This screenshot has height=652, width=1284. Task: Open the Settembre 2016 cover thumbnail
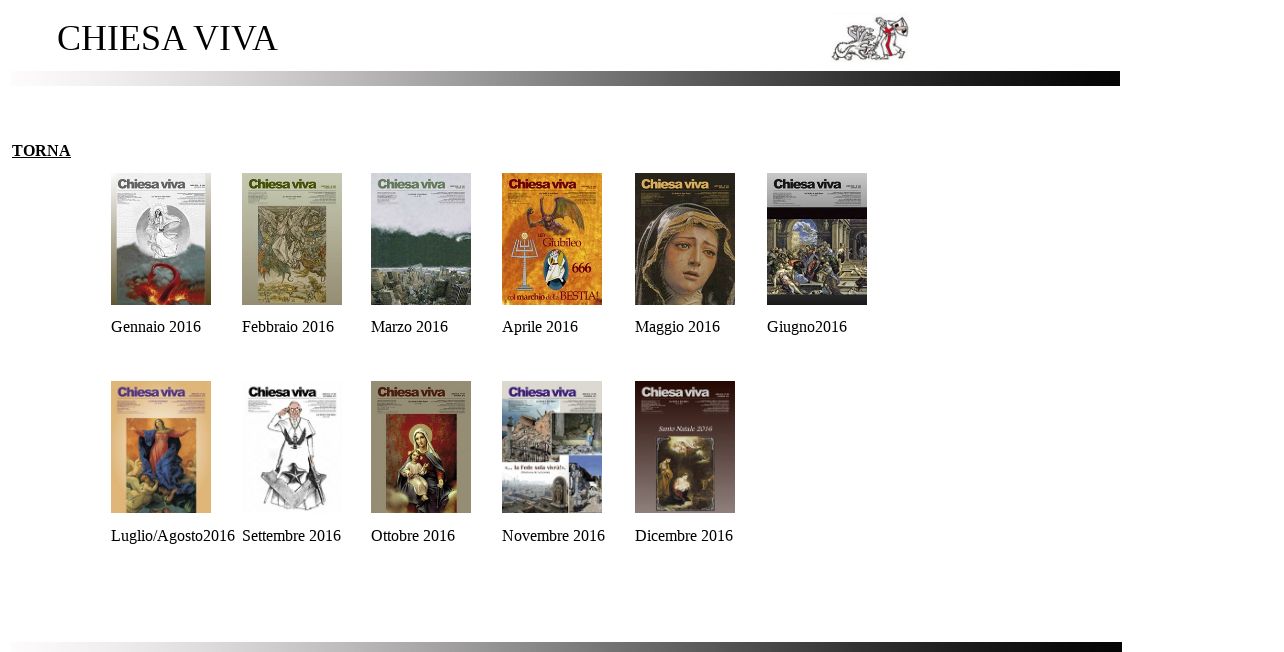point(292,447)
